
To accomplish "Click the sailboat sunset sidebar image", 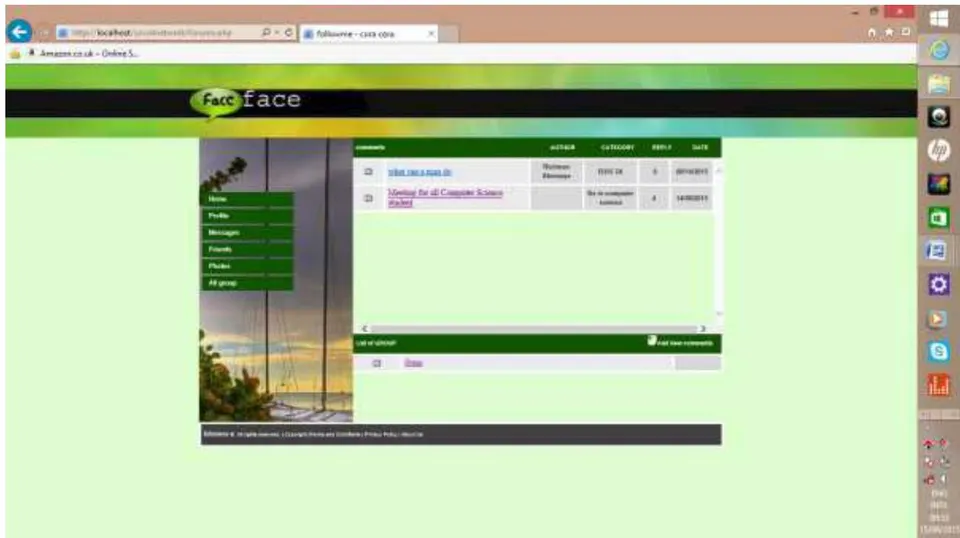I will pyautogui.click(x=276, y=280).
